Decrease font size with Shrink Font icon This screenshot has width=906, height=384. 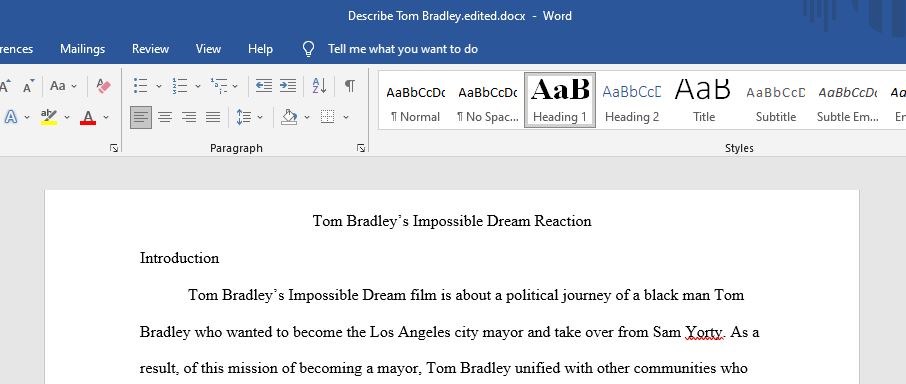coord(29,87)
